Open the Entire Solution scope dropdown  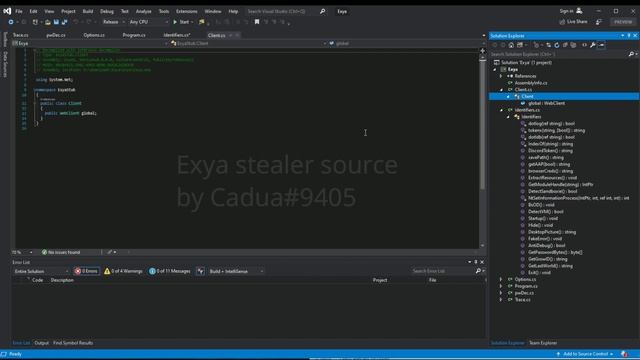coord(41,271)
